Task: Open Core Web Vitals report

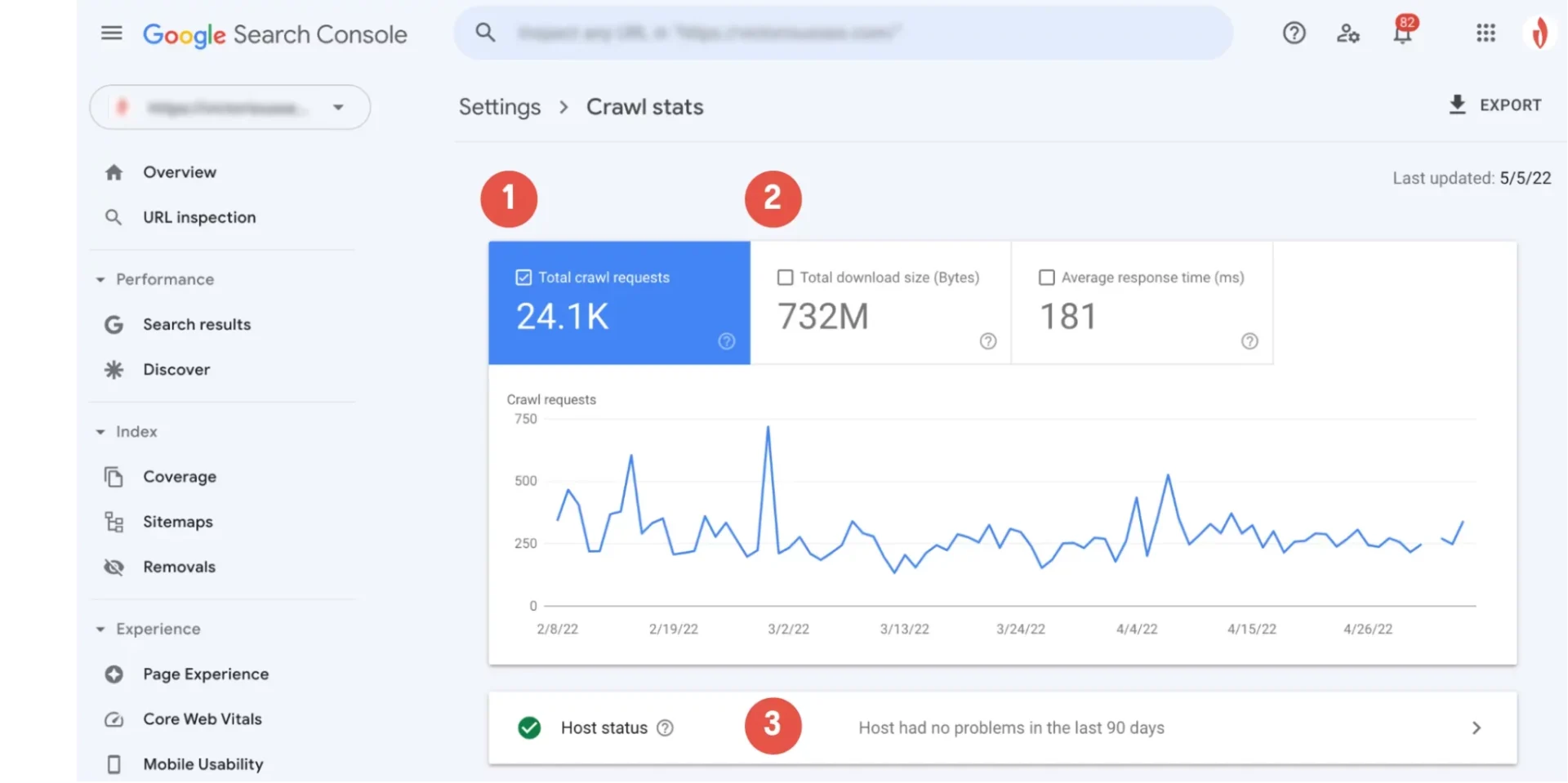Action: (x=203, y=719)
